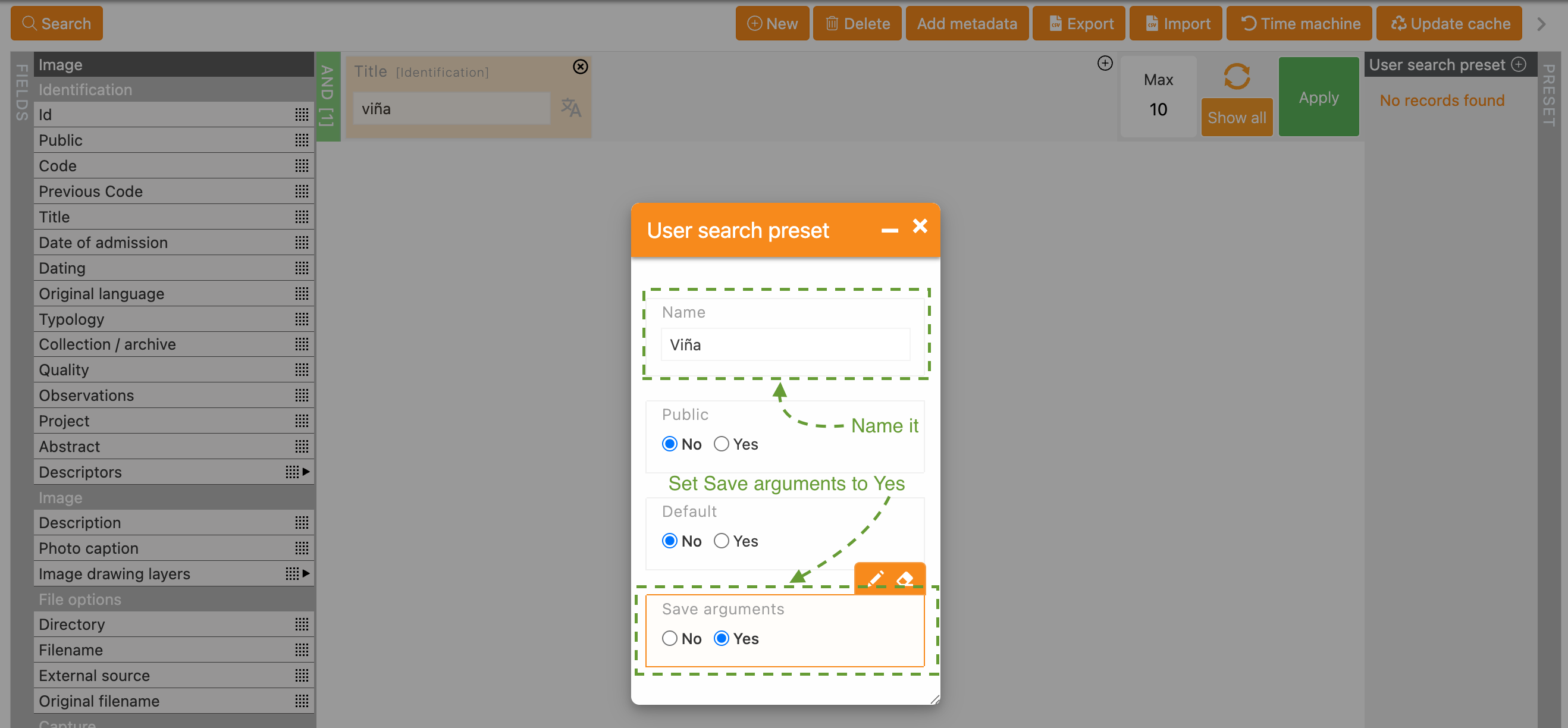Set Save arguments to No
This screenshot has width=1568, height=728.
[x=670, y=638]
